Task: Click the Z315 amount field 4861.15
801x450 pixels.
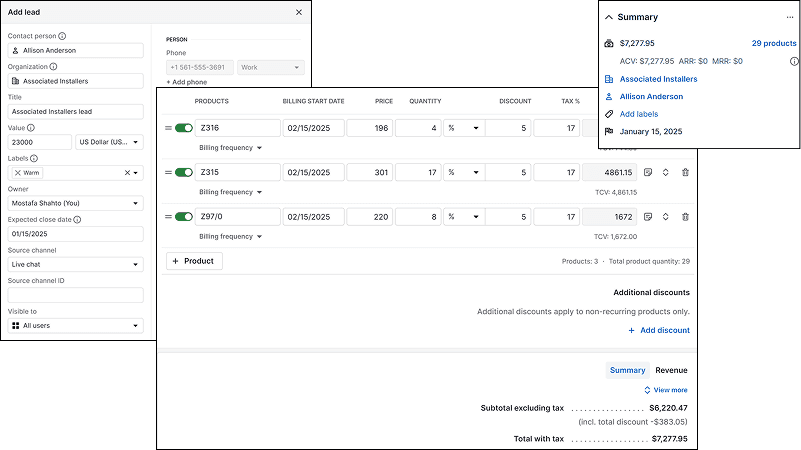Action: pyautogui.click(x=610, y=172)
